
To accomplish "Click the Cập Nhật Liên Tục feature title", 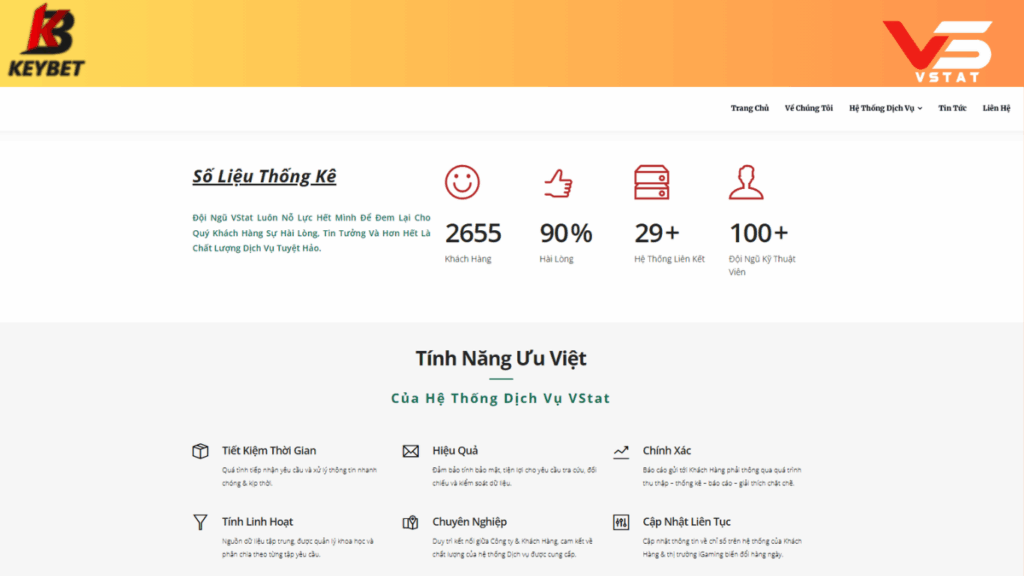I will [686, 522].
